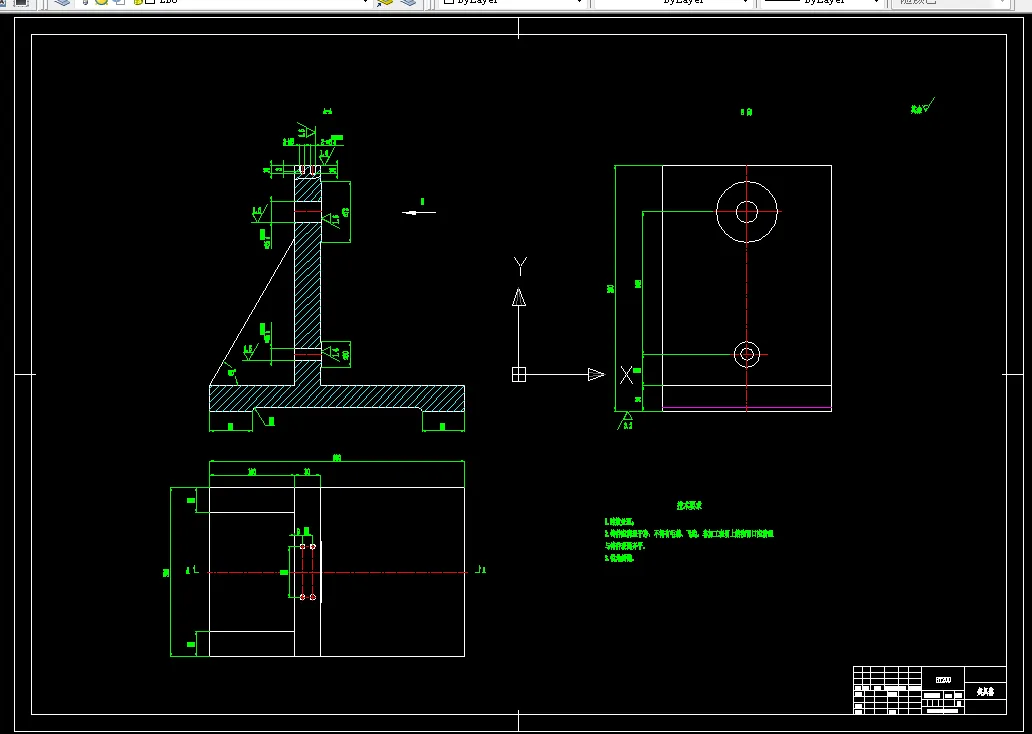The height and width of the screenshot is (734, 1032).
Task: Click the hatched base plate in the section view
Action: pyautogui.click(x=337, y=397)
